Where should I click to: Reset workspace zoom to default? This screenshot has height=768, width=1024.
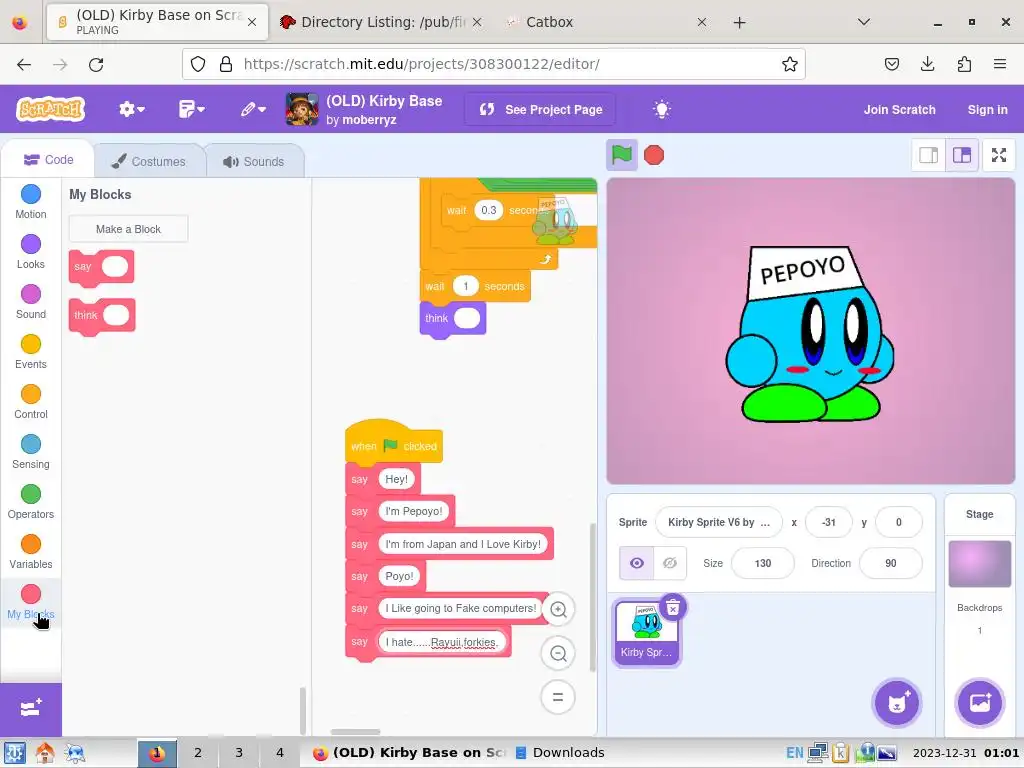(x=558, y=697)
